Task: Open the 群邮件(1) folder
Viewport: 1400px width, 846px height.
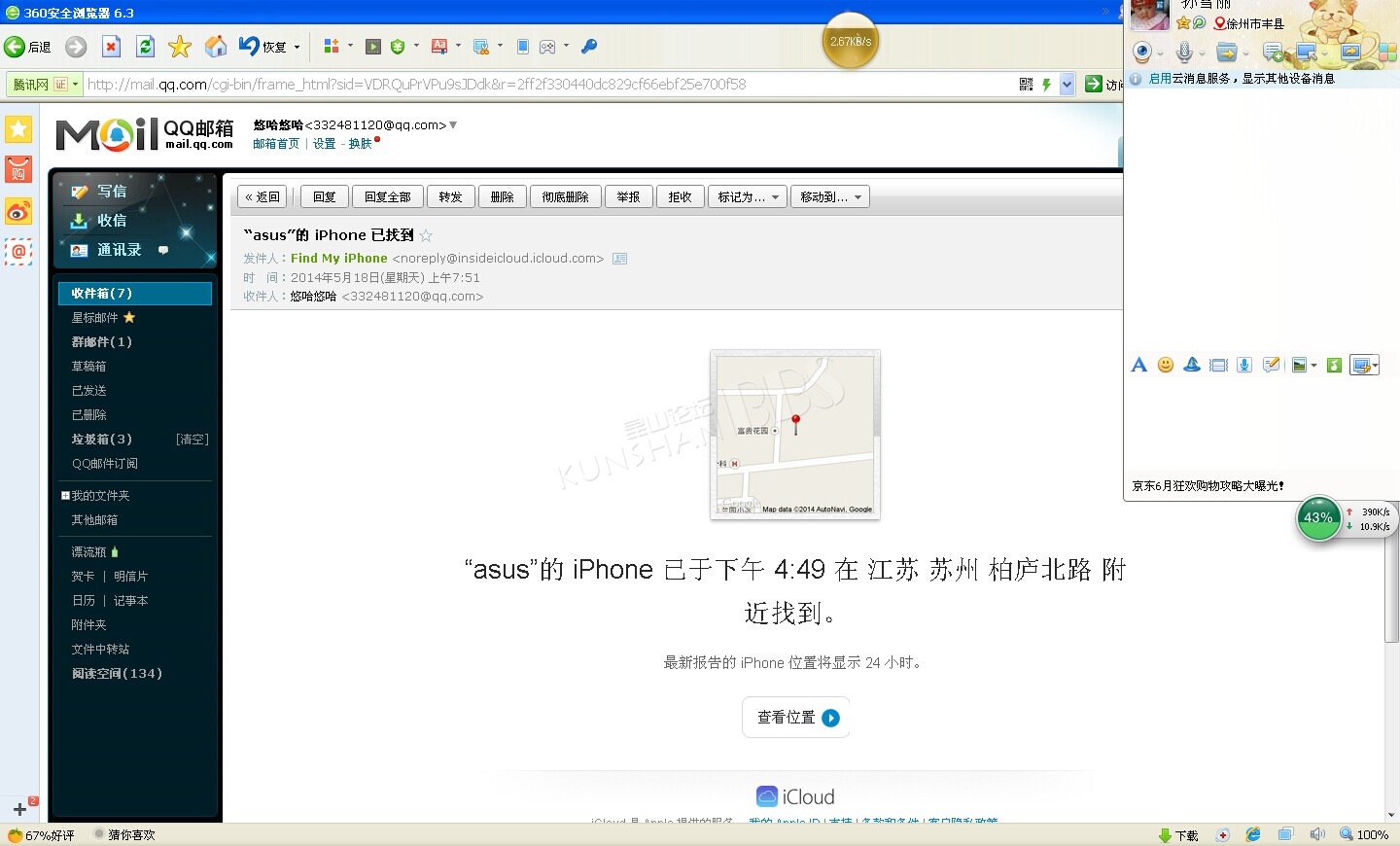Action: click(x=101, y=341)
